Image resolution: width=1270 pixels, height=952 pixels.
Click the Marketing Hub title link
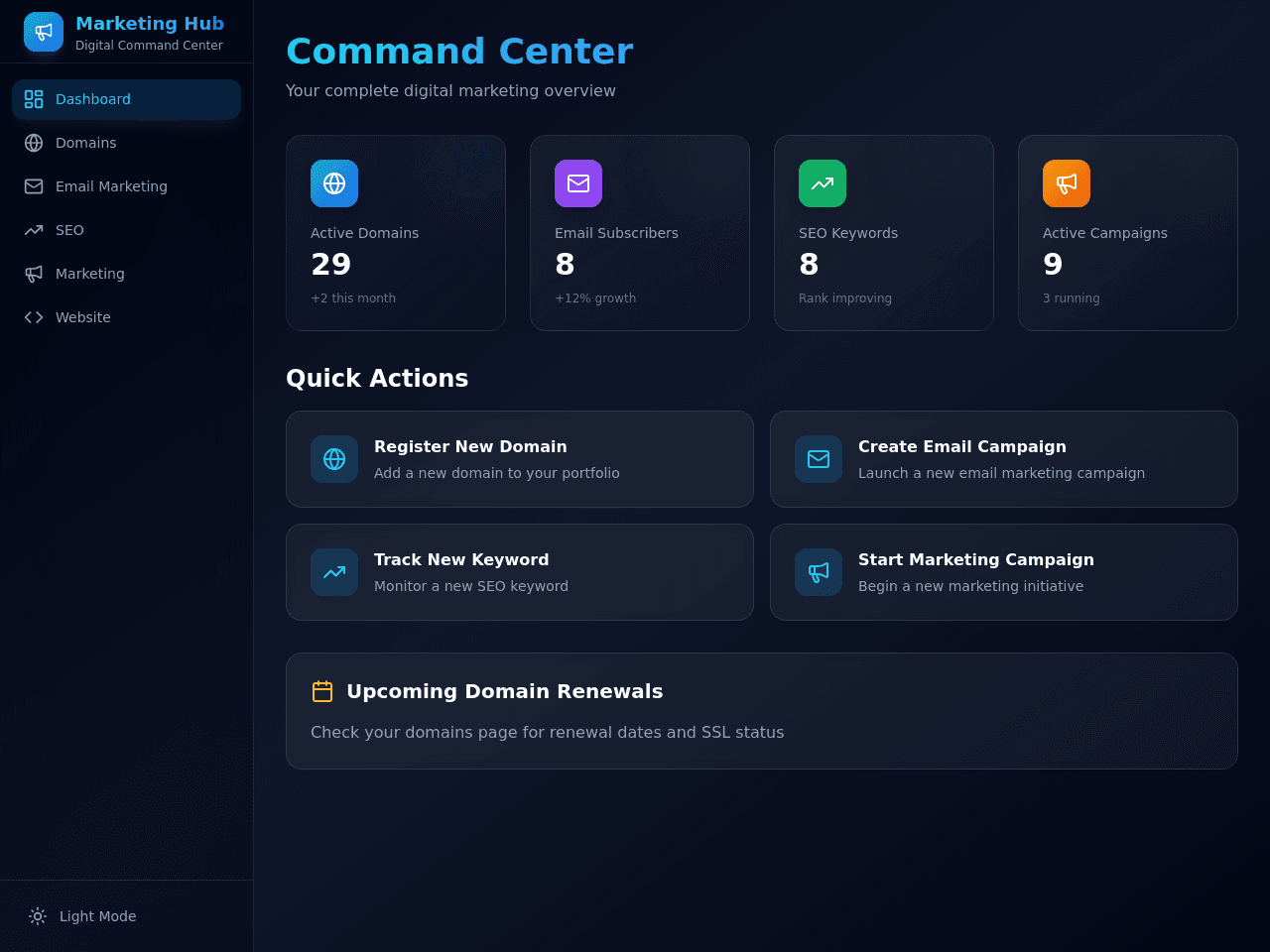[150, 23]
